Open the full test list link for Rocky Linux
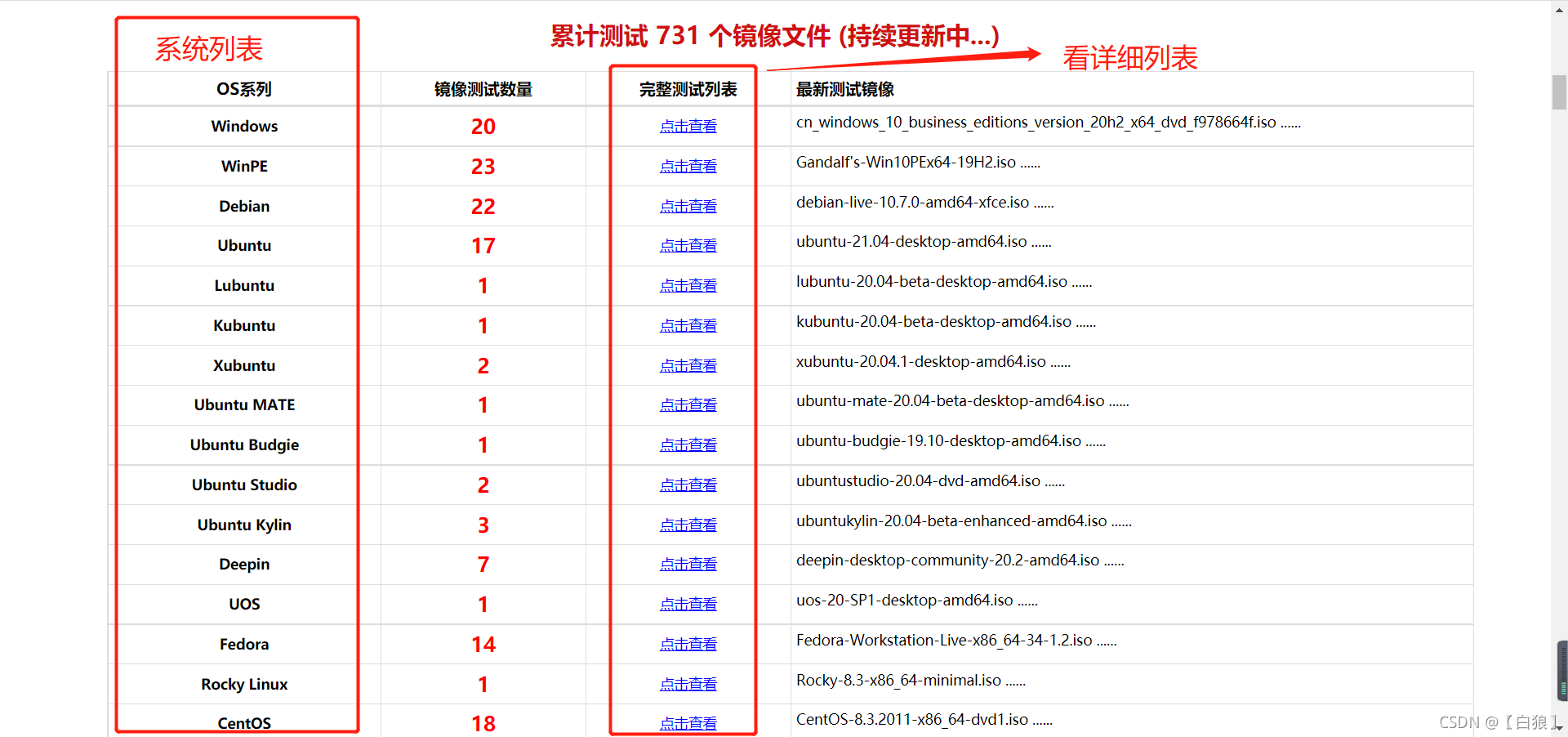Viewport: 1568px width, 737px height. [688, 684]
